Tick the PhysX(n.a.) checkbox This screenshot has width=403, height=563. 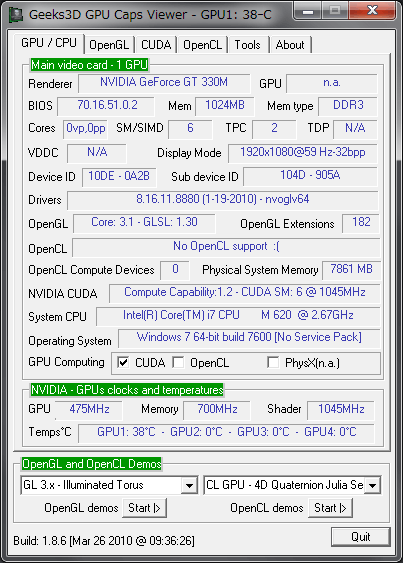click(273, 363)
